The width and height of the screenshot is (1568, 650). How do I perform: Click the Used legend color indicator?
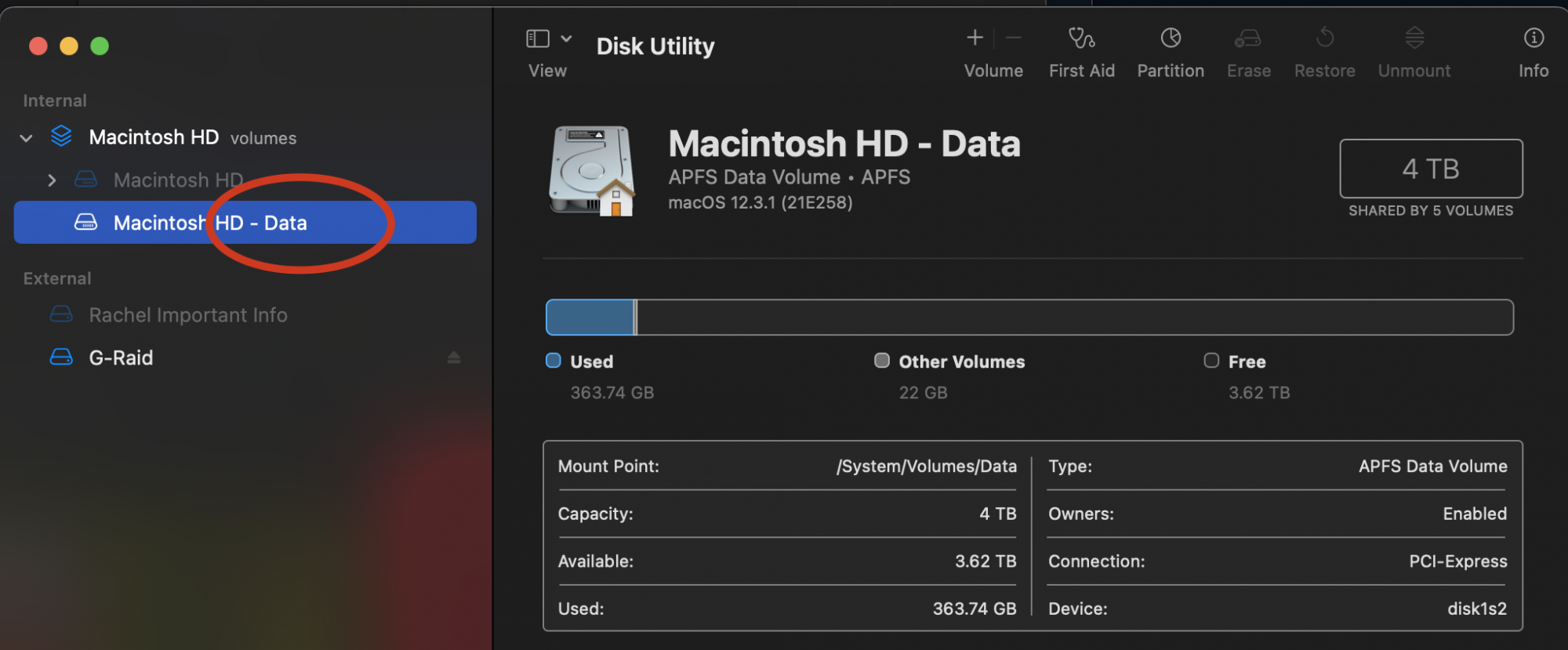point(554,361)
